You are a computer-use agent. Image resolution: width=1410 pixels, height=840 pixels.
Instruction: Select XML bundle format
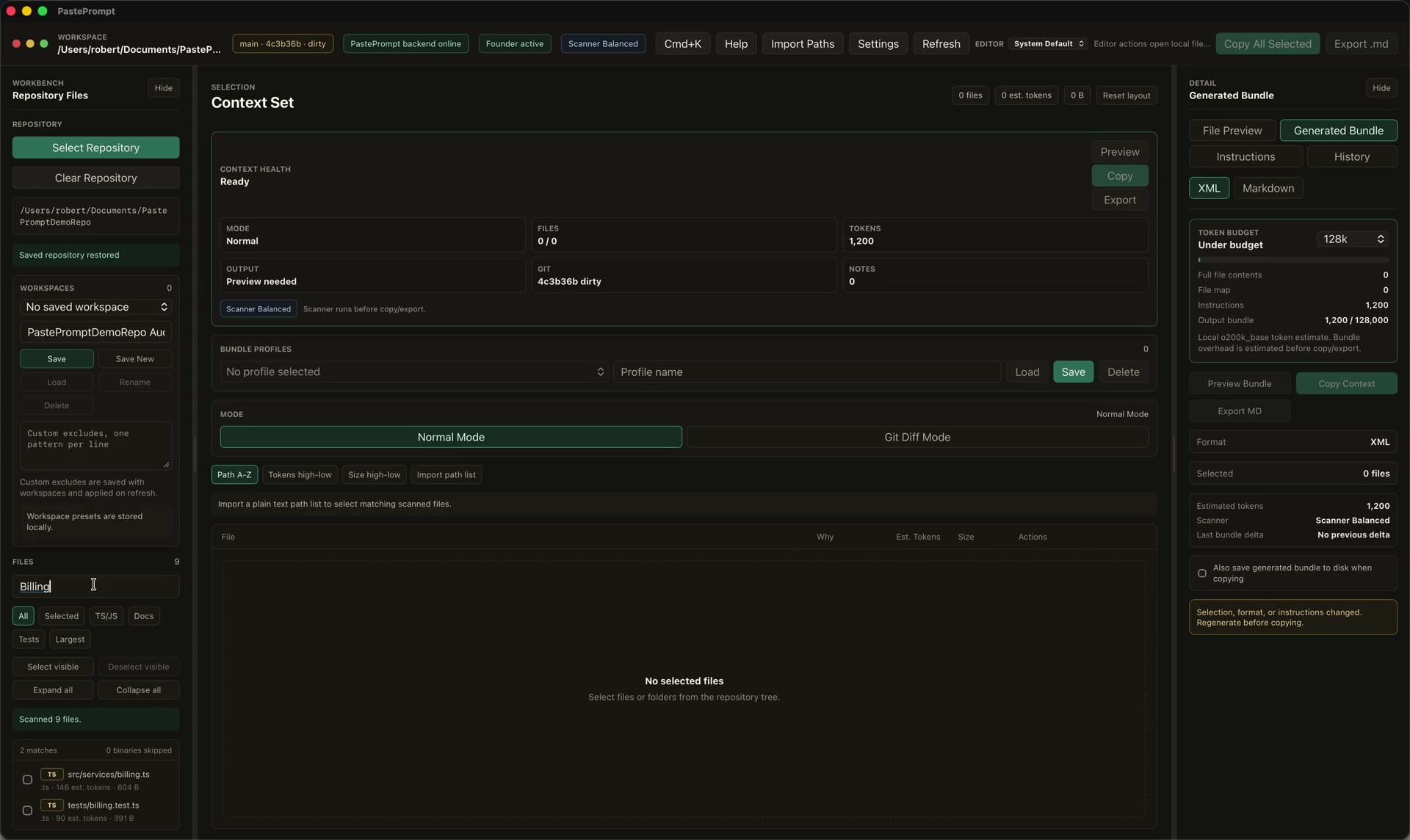point(1209,188)
